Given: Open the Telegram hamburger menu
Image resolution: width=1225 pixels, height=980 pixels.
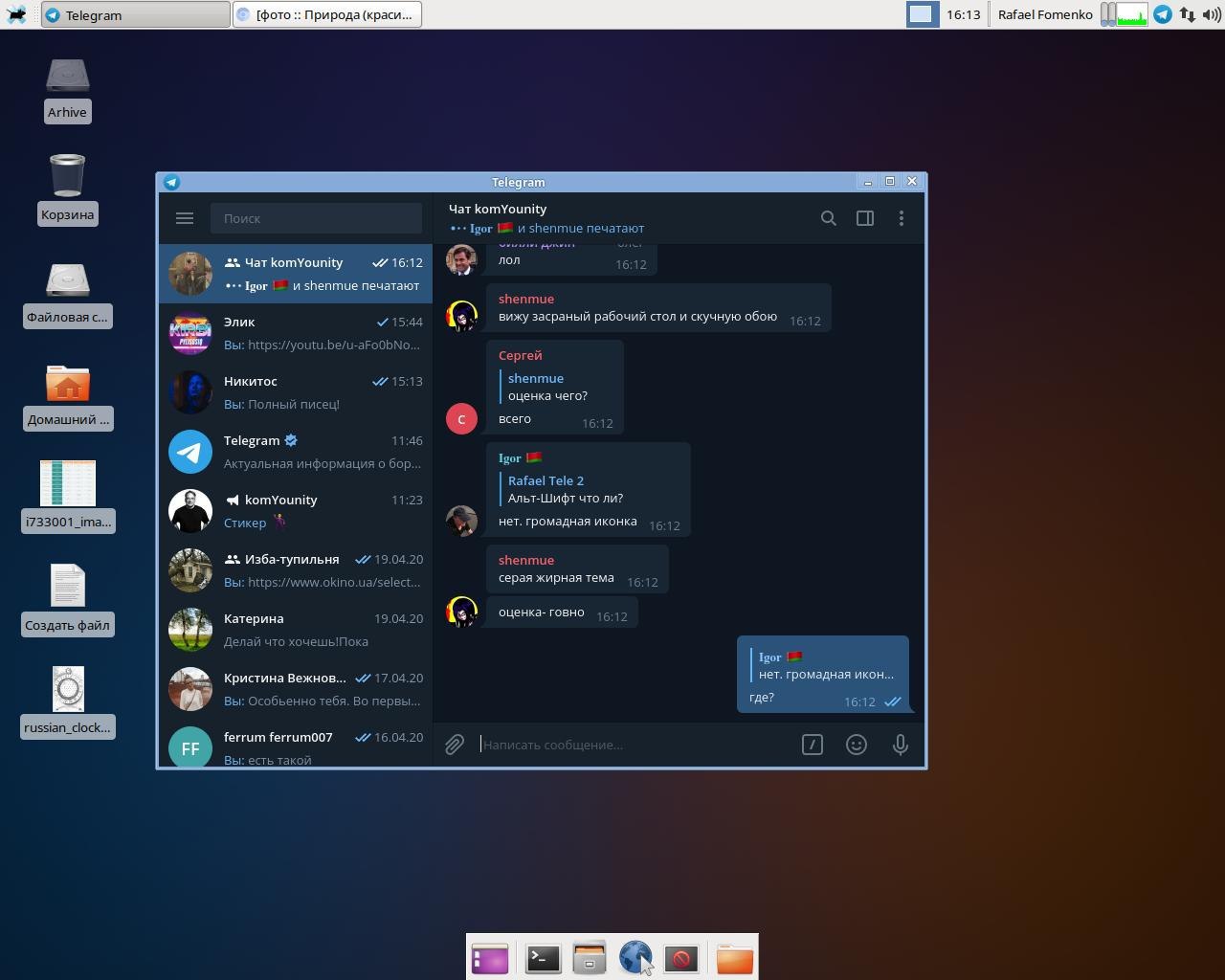Looking at the screenshot, I should [x=185, y=218].
